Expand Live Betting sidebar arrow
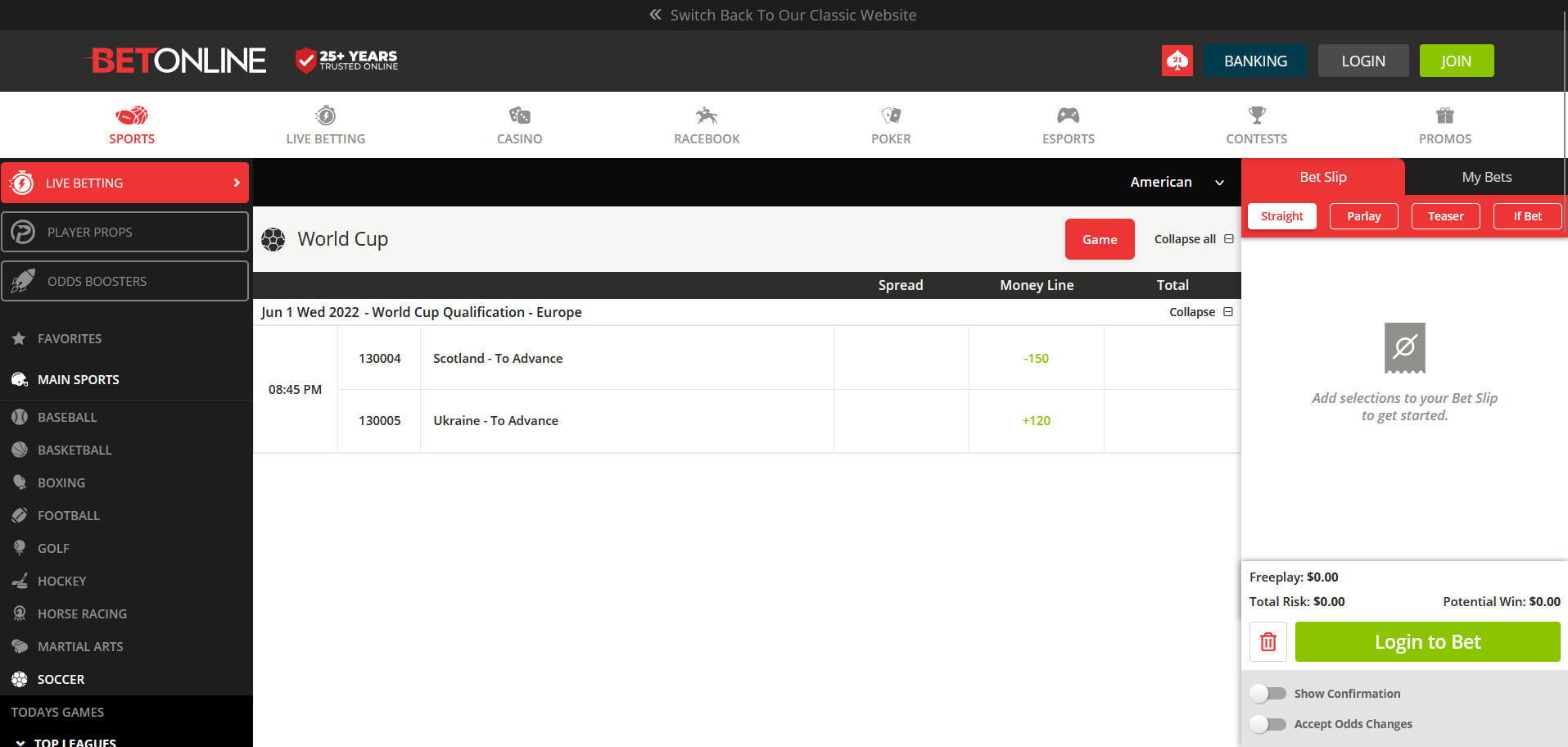1568x747 pixels. pos(237,183)
